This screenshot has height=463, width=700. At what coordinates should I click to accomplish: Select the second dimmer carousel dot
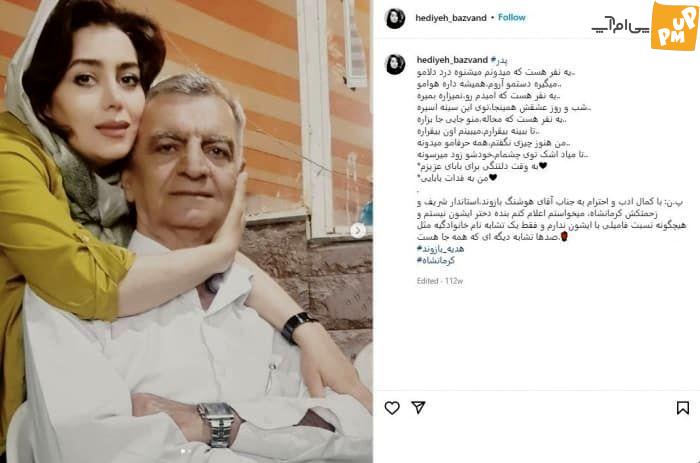coord(190,451)
